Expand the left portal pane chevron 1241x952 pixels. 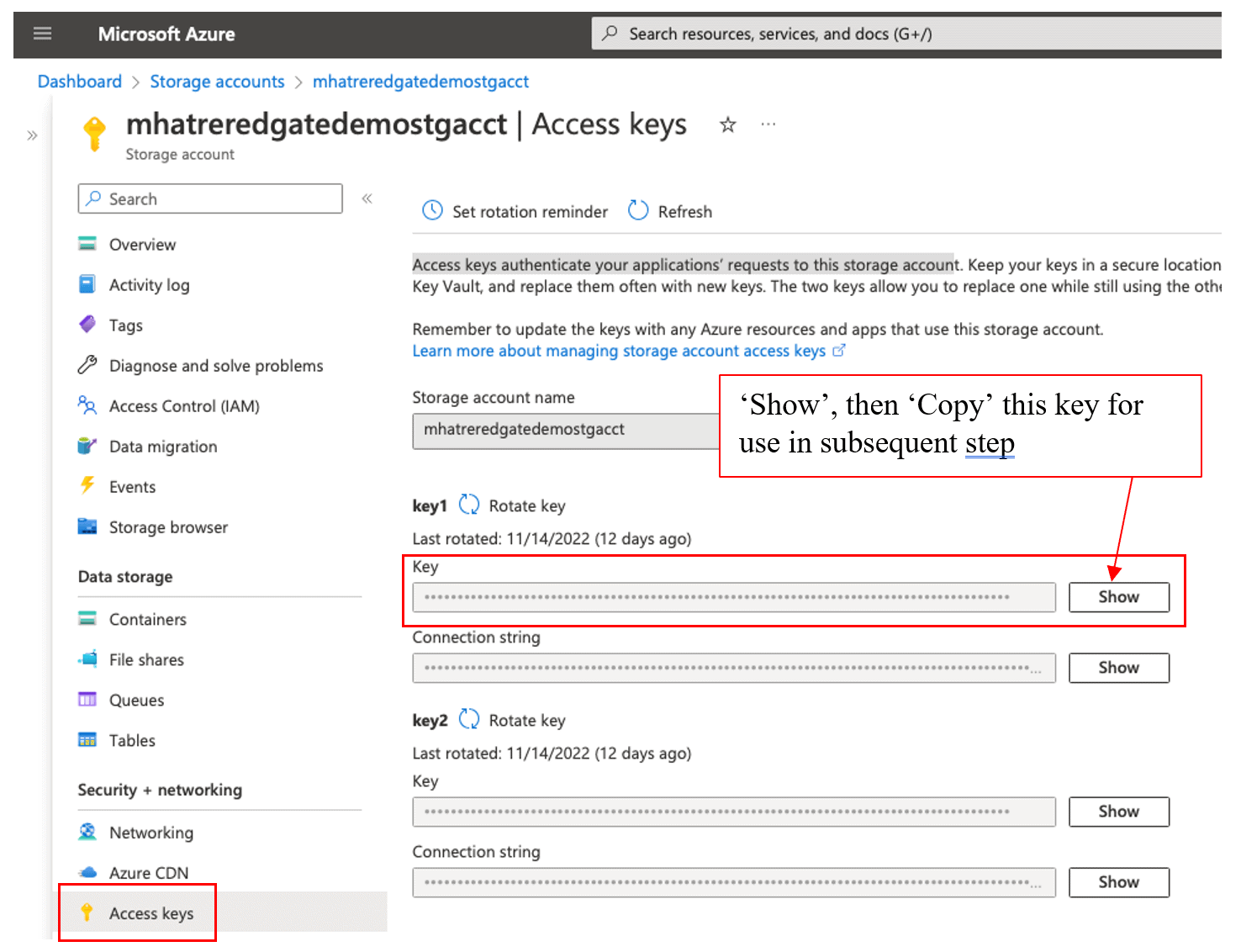click(32, 135)
